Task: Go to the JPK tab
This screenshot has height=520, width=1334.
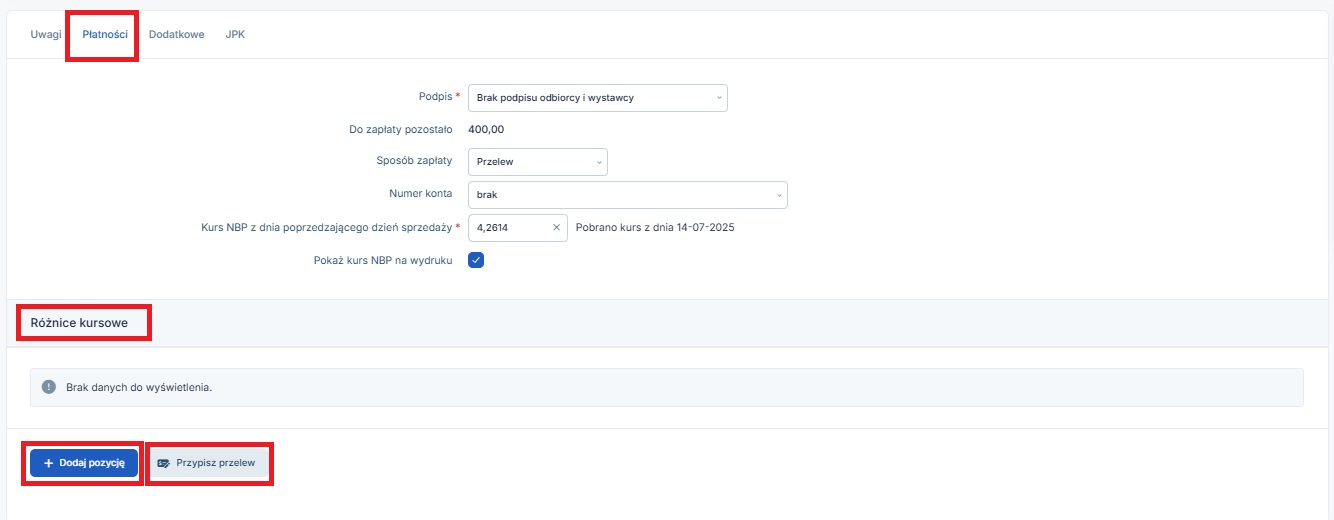Action: tap(235, 34)
